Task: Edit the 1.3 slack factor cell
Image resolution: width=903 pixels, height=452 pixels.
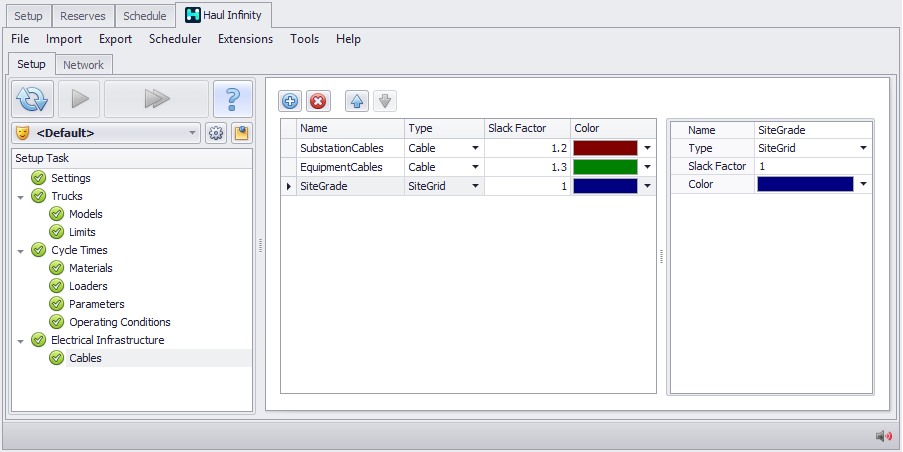Action: (528, 167)
